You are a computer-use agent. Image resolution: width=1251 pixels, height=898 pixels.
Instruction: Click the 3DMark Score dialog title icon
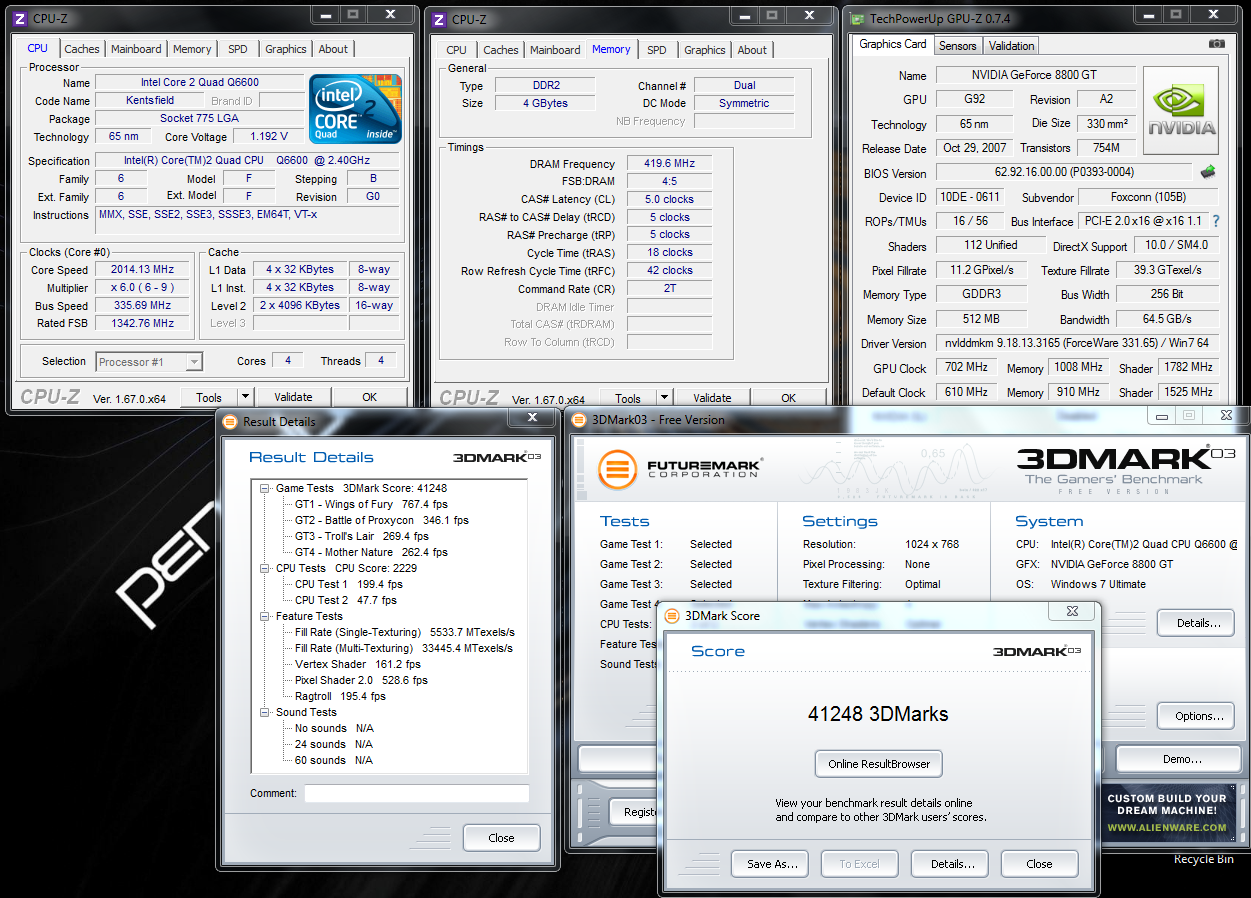coord(671,616)
